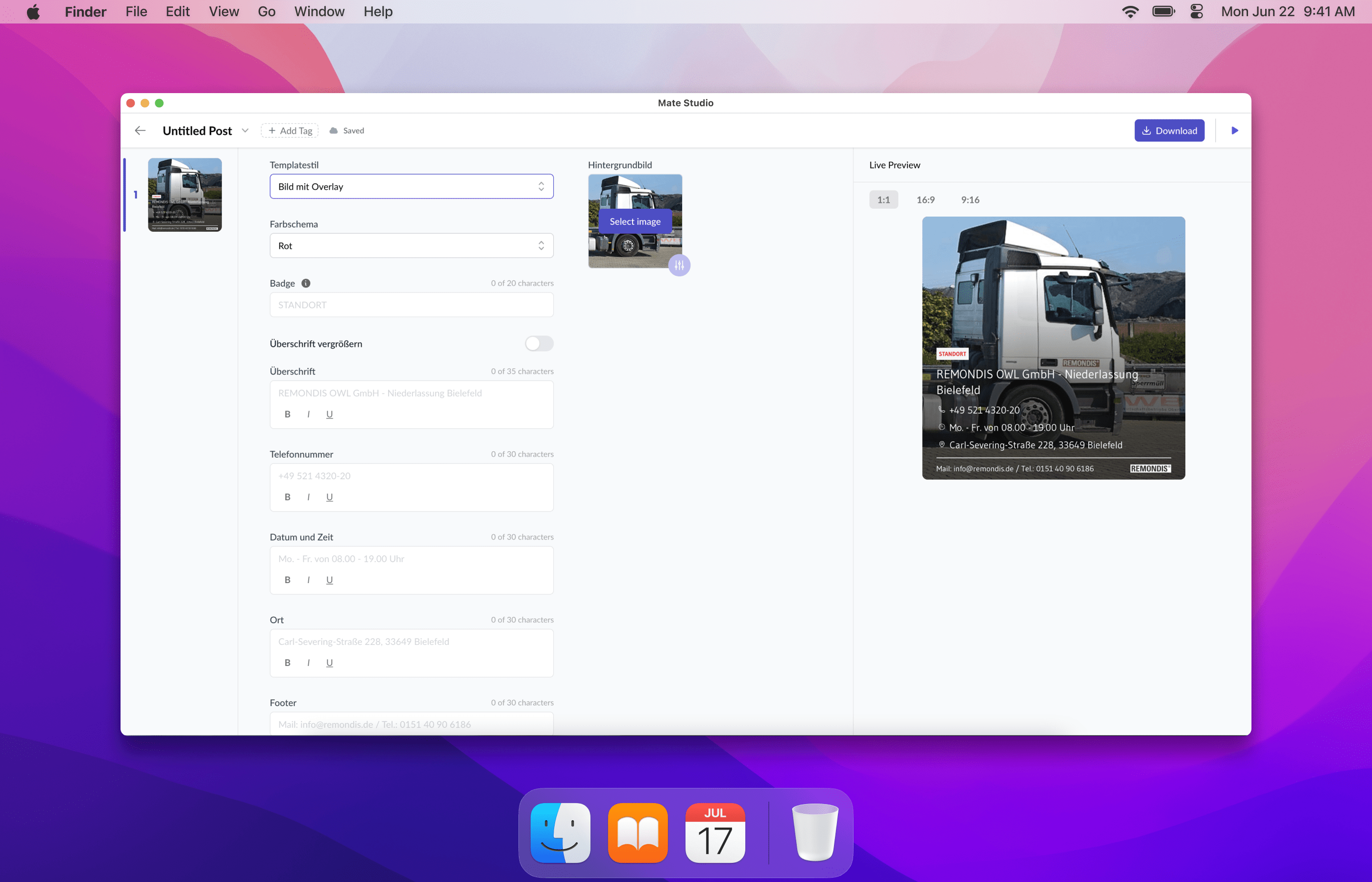Launch Books from the Dock
Image resolution: width=1372 pixels, height=882 pixels.
point(638,833)
